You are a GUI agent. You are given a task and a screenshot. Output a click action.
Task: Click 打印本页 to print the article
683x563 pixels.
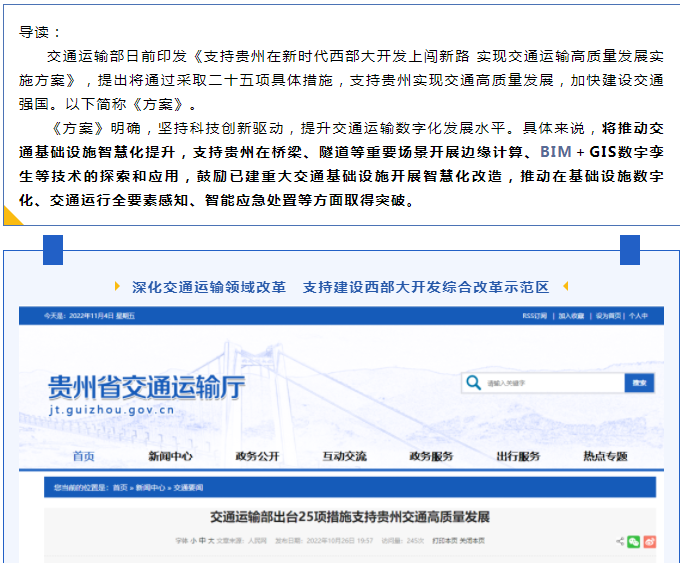coord(444,541)
